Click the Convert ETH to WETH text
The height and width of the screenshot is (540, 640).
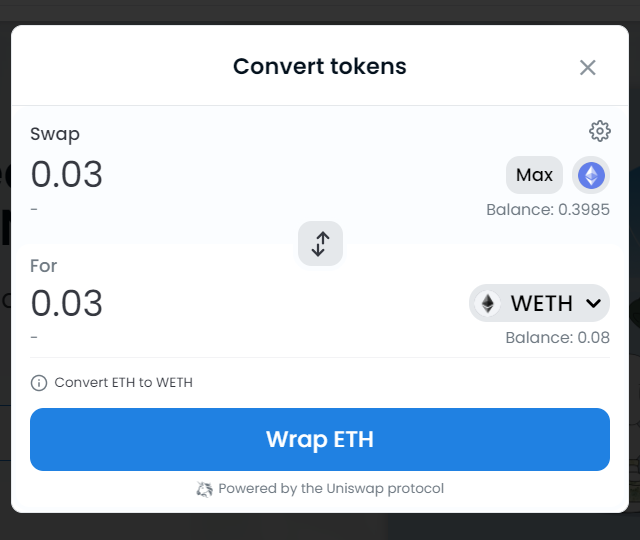pyautogui.click(x=123, y=383)
